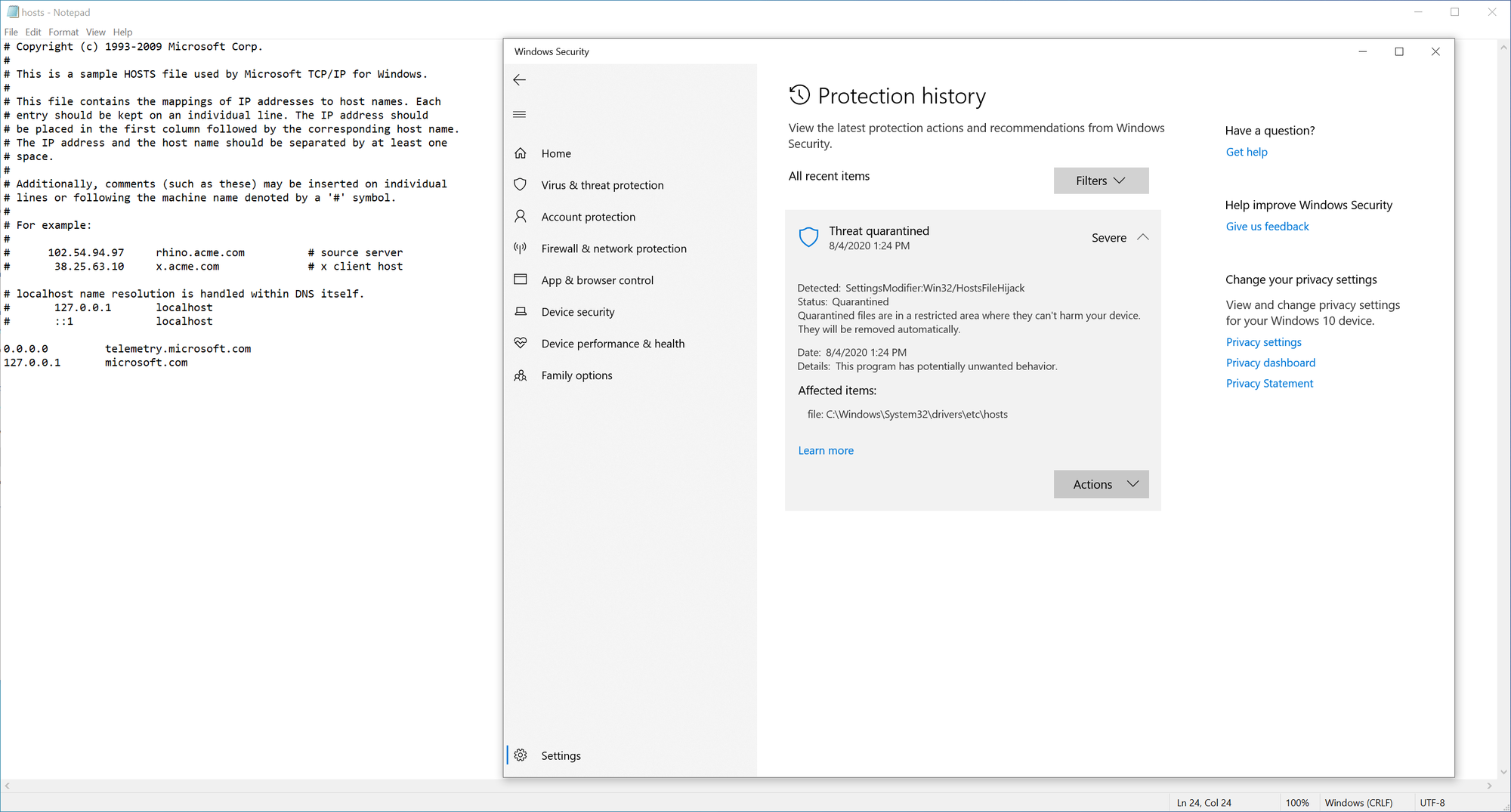This screenshot has width=1511, height=812.
Task: Go back using the arrow in Windows Security
Action: 519,80
